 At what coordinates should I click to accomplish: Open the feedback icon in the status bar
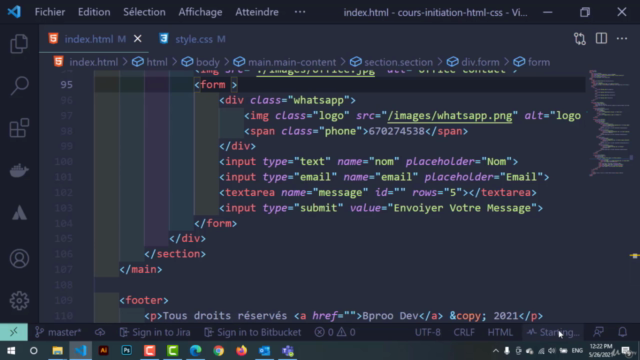tap(598, 332)
